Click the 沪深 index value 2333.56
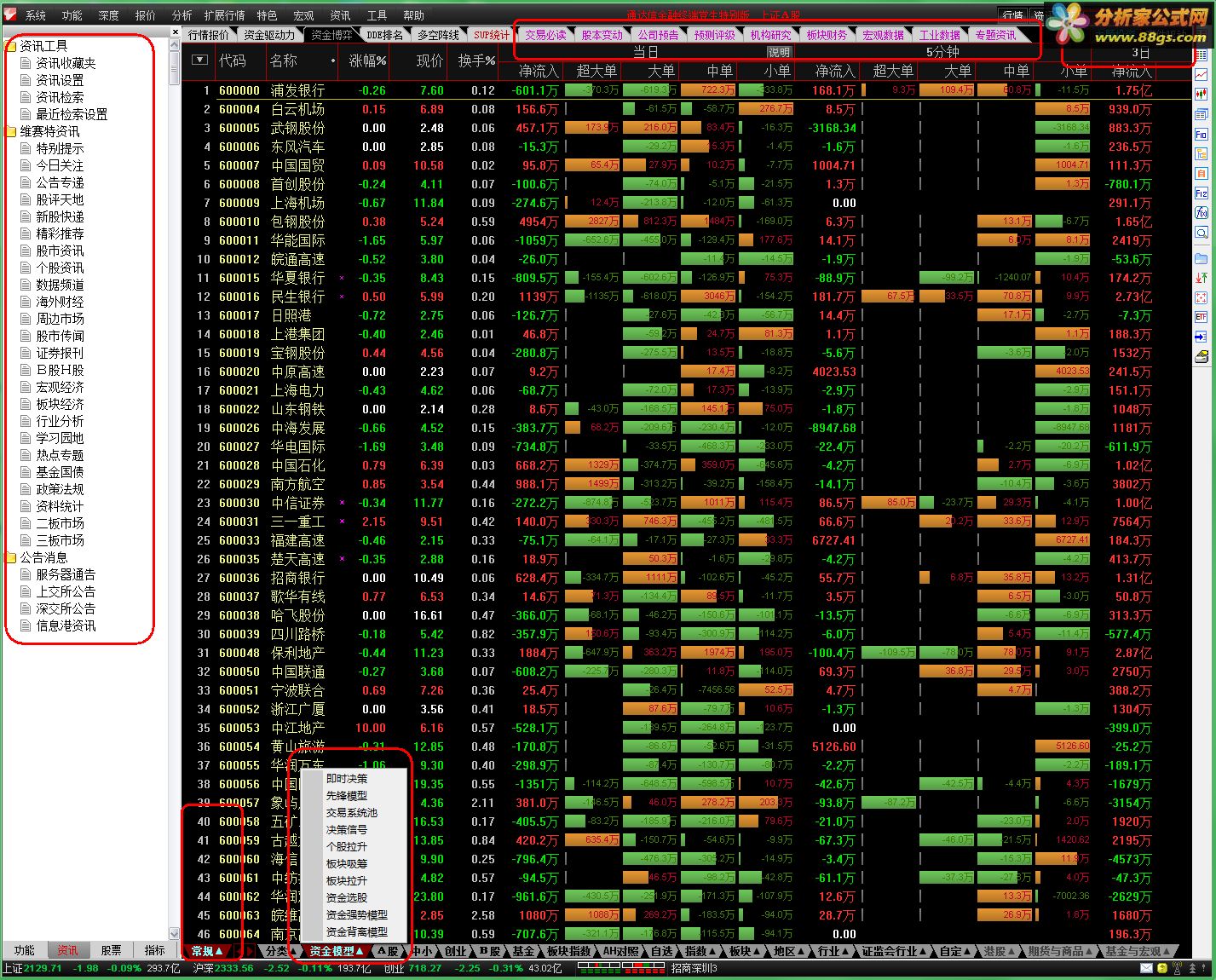This screenshot has height=980, width=1216. pos(233,968)
